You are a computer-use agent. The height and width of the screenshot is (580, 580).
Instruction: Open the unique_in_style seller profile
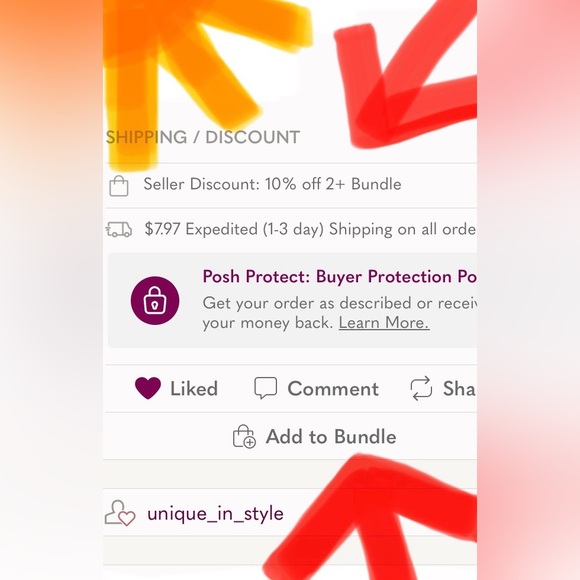click(215, 513)
